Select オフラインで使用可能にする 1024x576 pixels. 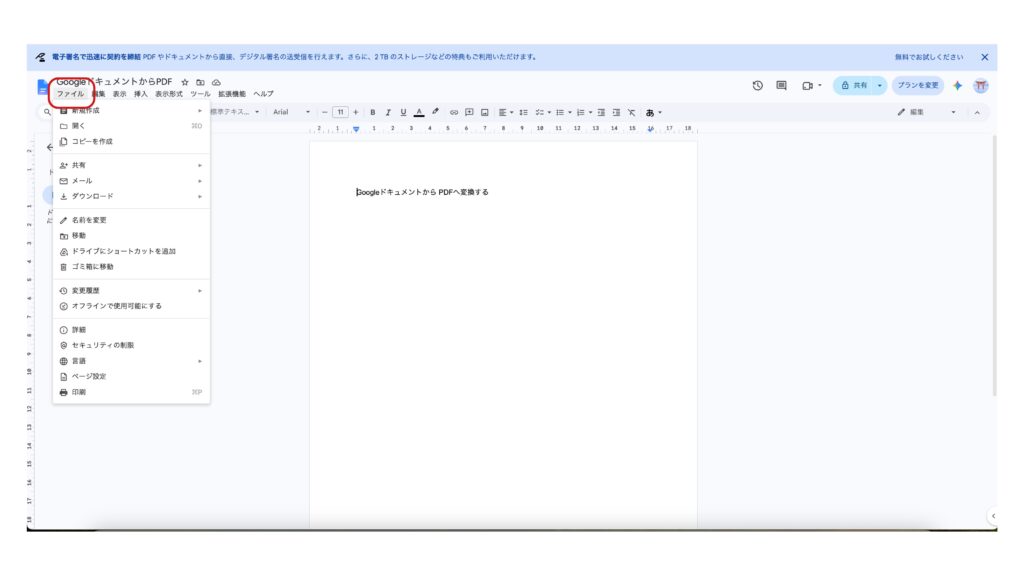point(131,306)
